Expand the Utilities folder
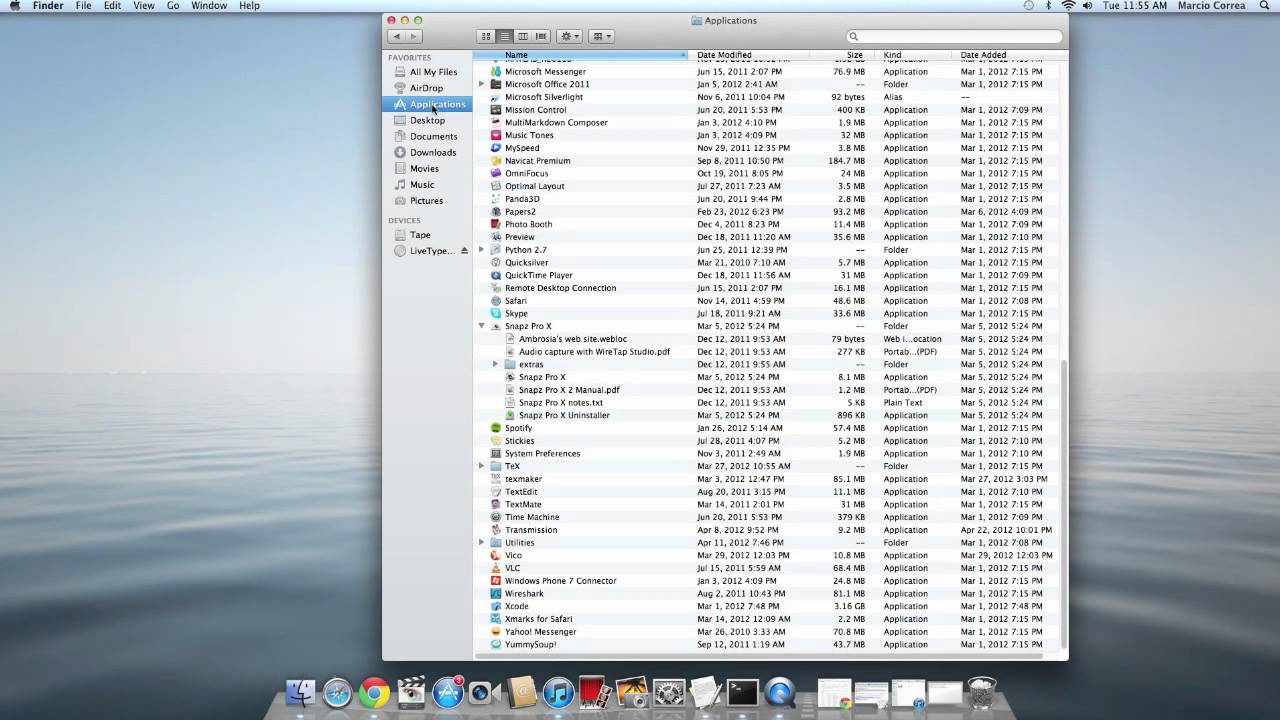The width and height of the screenshot is (1280, 720). pos(481,542)
